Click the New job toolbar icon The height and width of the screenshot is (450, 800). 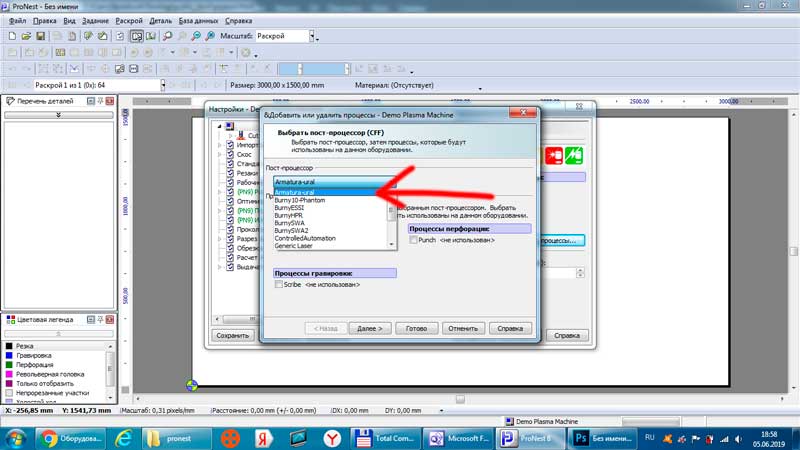(x=12, y=36)
